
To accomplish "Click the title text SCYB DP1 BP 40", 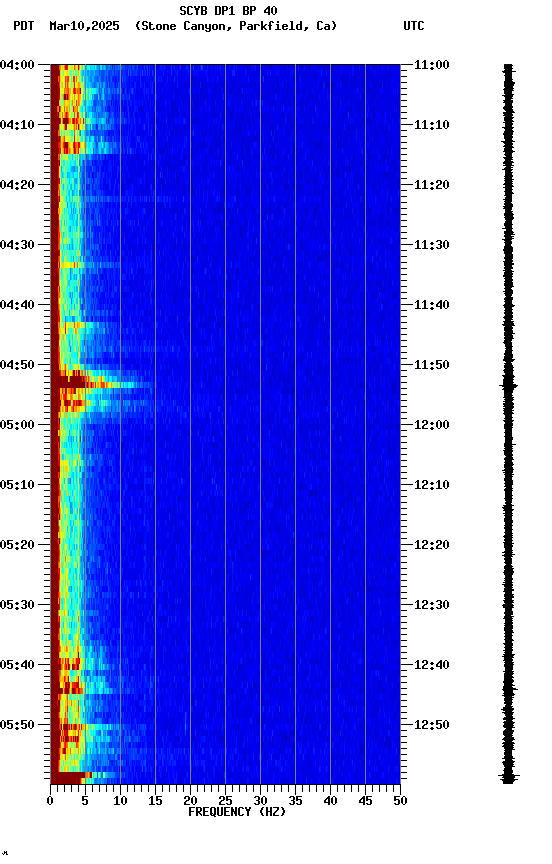I will pyautogui.click(x=228, y=11).
